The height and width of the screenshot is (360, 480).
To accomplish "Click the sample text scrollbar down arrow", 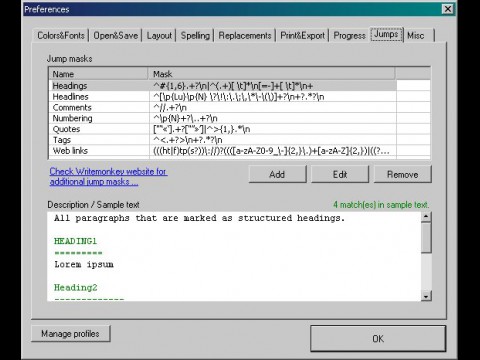I will (x=426, y=296).
